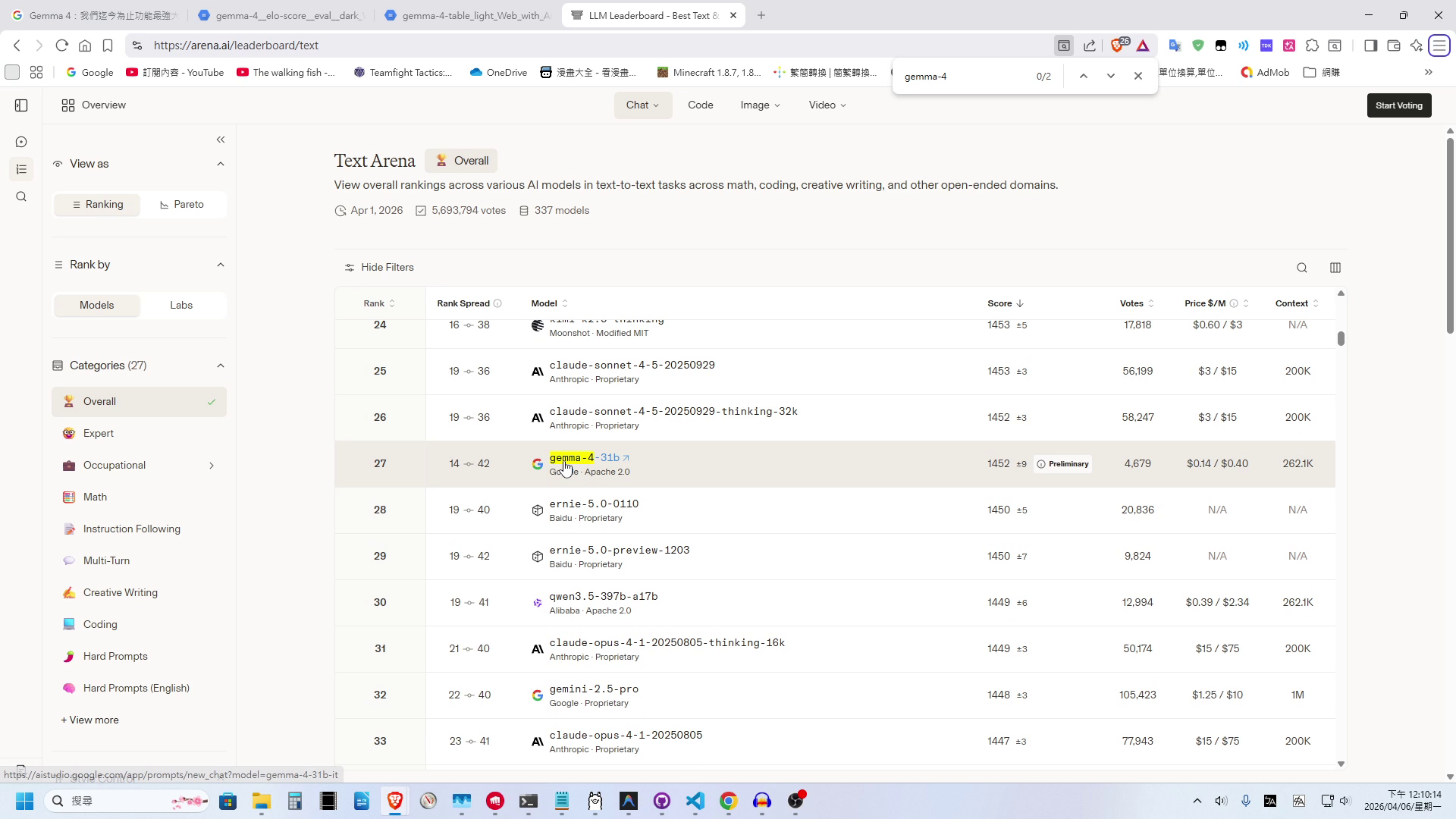The width and height of the screenshot is (1456, 819).
Task: Open Rank Spread info tooltip icon
Action: click(497, 303)
